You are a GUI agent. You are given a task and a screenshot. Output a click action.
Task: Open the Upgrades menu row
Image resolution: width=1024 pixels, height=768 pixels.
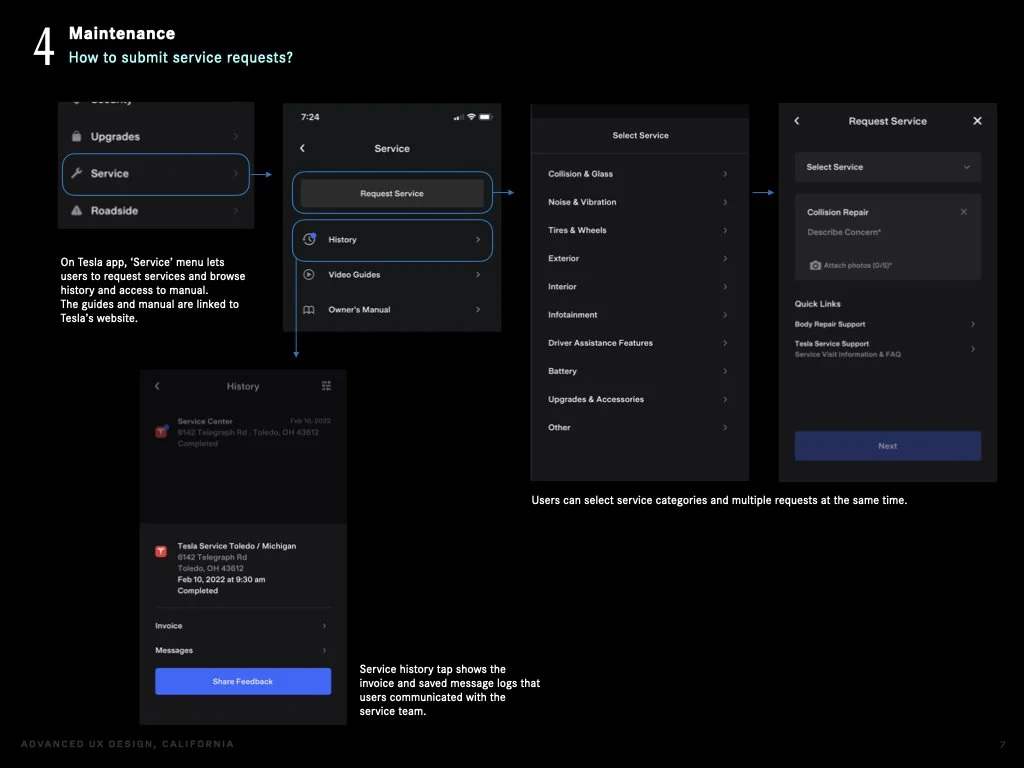155,136
